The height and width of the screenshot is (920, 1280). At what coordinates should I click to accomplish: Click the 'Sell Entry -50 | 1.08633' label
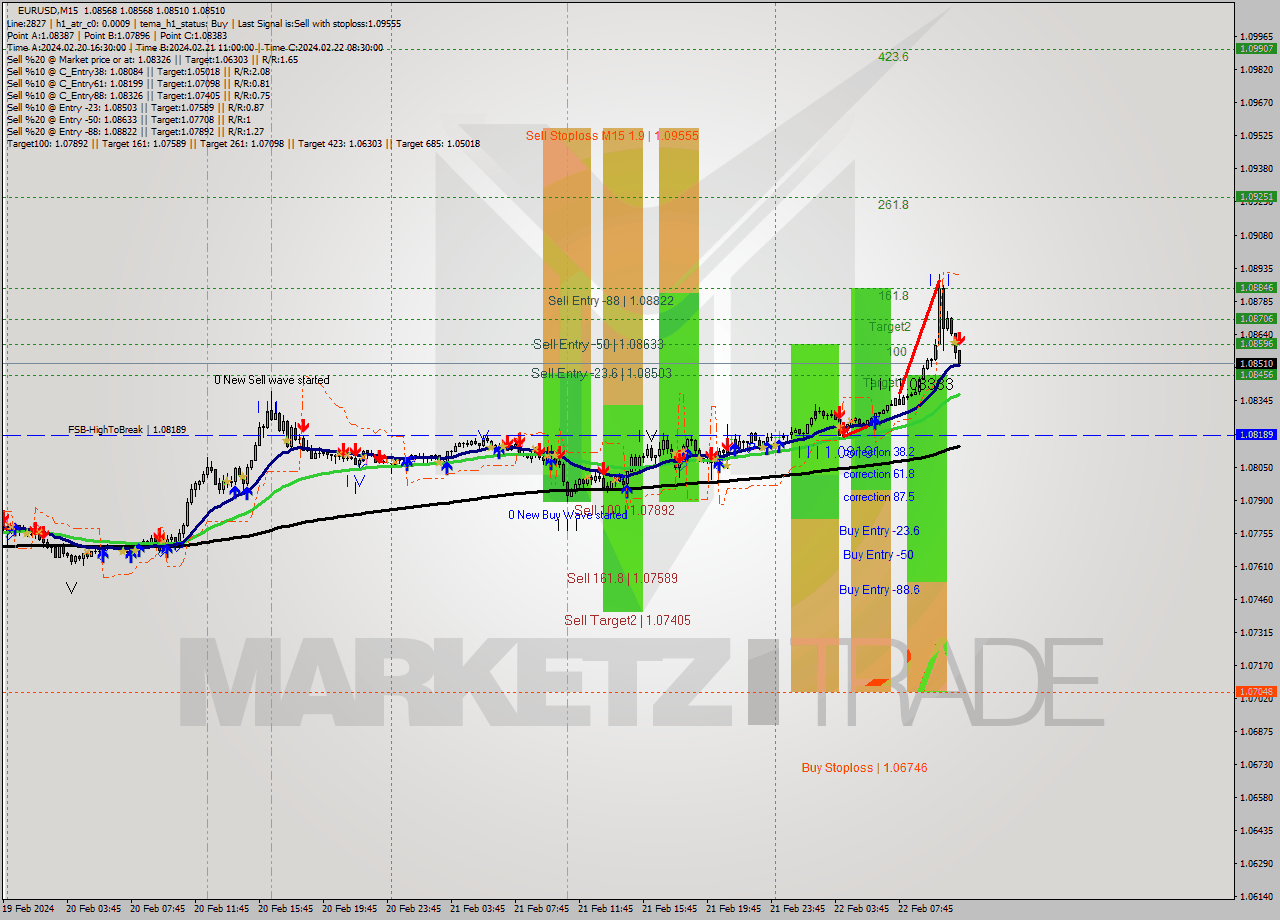(598, 344)
